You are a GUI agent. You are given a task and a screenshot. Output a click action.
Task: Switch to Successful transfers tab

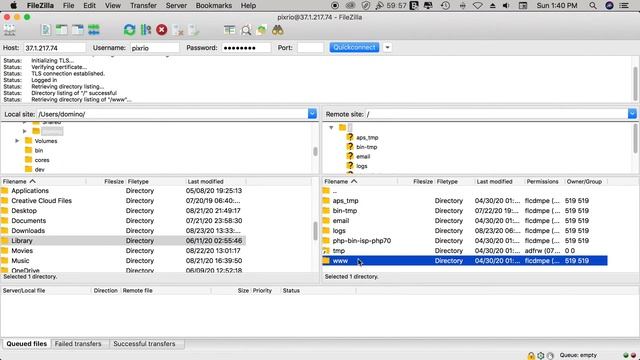pos(144,344)
